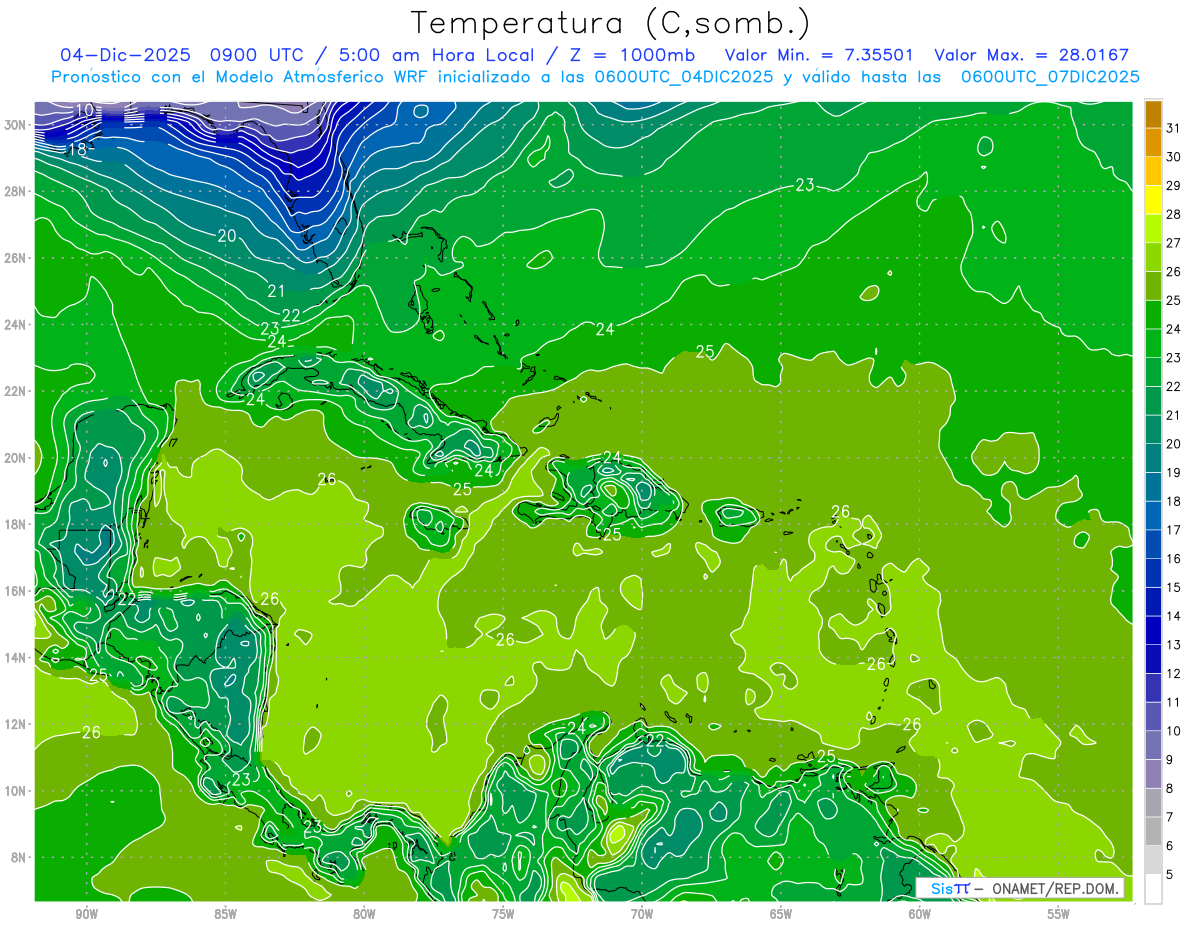Image resolution: width=1200 pixels, height=927 pixels.
Task: Click the 12N latitude axis label
Action: point(14,724)
